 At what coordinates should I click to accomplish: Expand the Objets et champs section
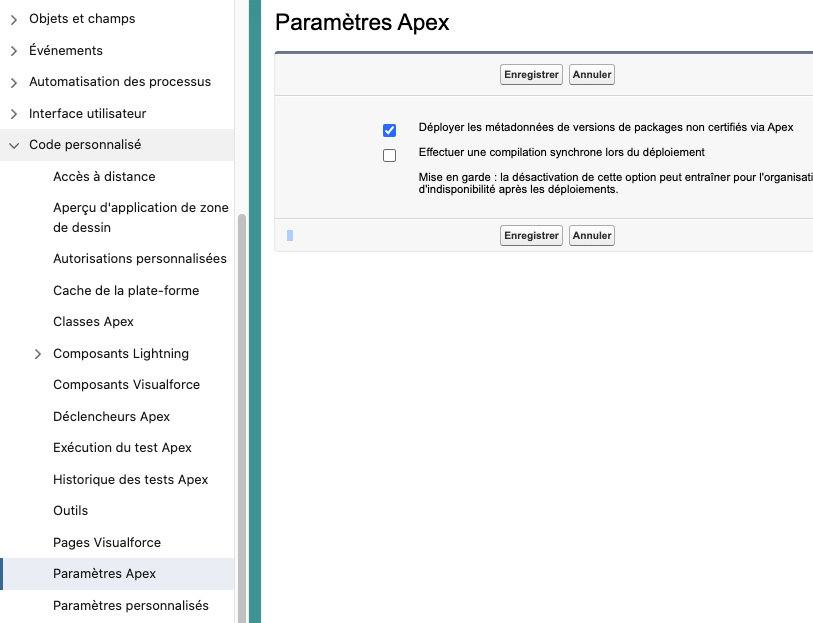pyautogui.click(x=12, y=18)
